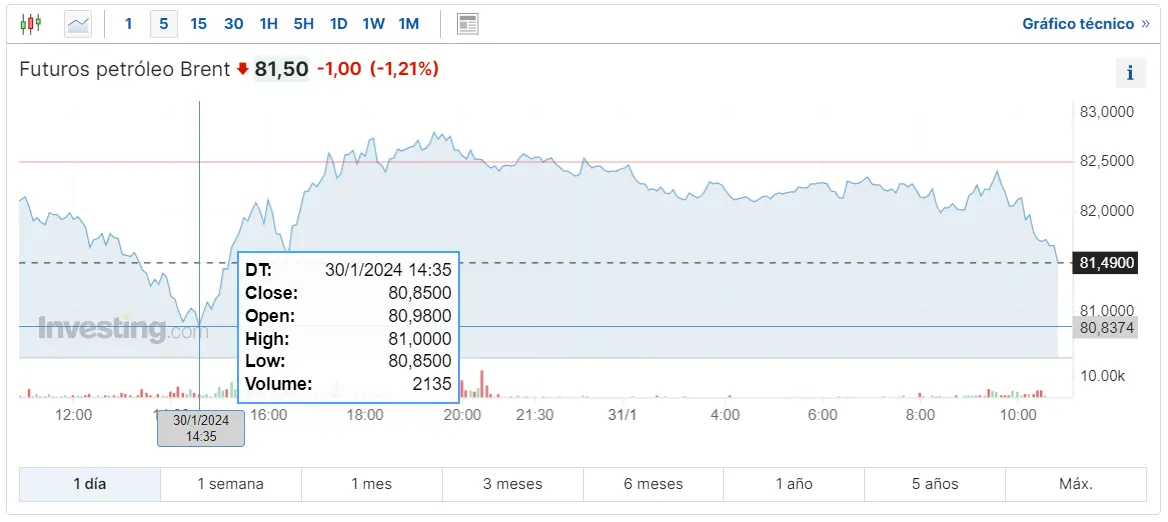
Task: View the Máx. time range
Action: coord(1075,484)
